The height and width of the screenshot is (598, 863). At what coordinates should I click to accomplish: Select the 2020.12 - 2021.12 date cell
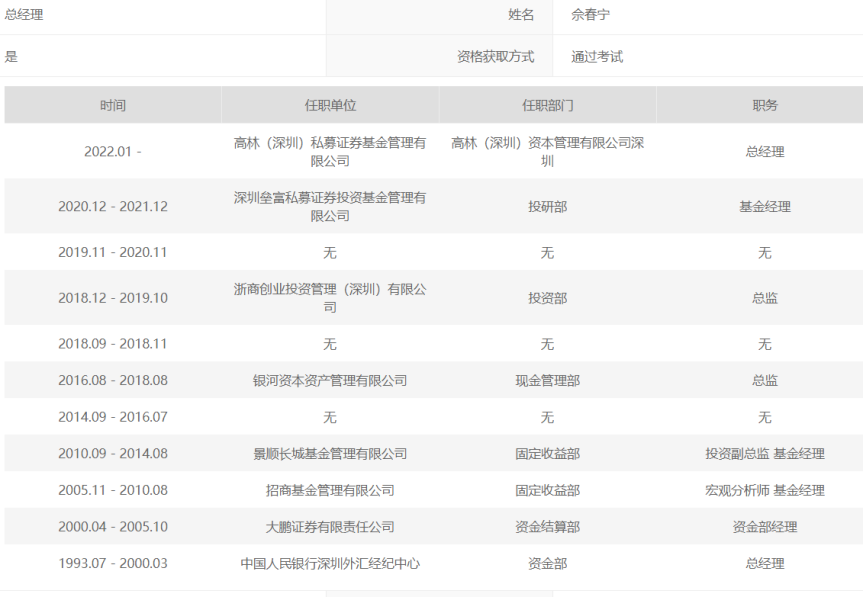113,206
